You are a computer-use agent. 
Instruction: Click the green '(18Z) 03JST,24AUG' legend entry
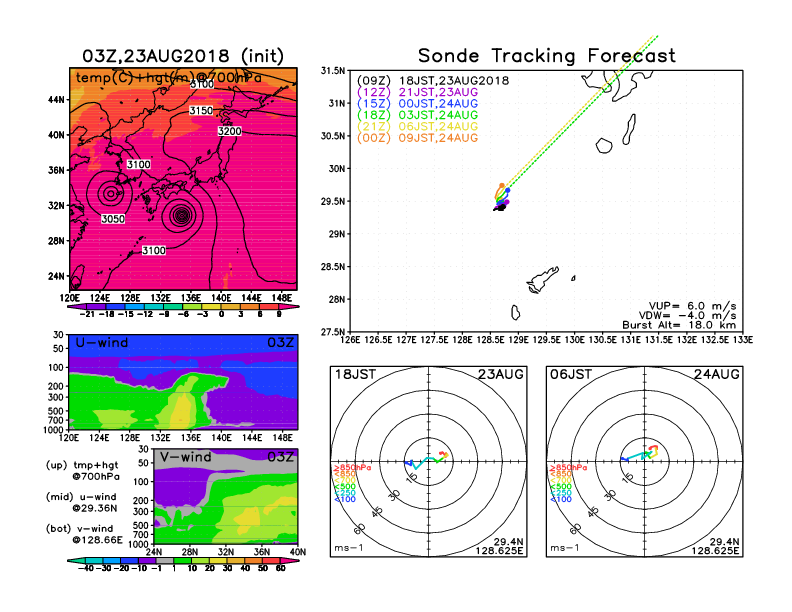click(x=417, y=115)
